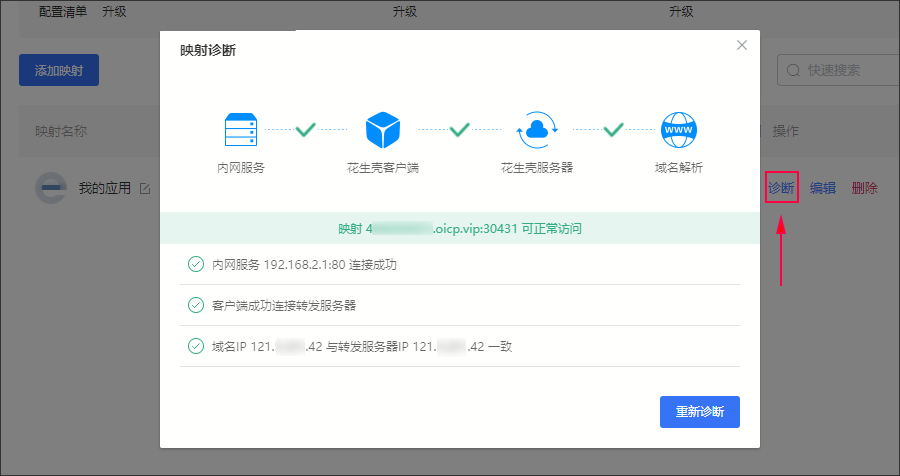The width and height of the screenshot is (900, 476).
Task: Open 诊断 for the mapping row
Action: coord(781,187)
